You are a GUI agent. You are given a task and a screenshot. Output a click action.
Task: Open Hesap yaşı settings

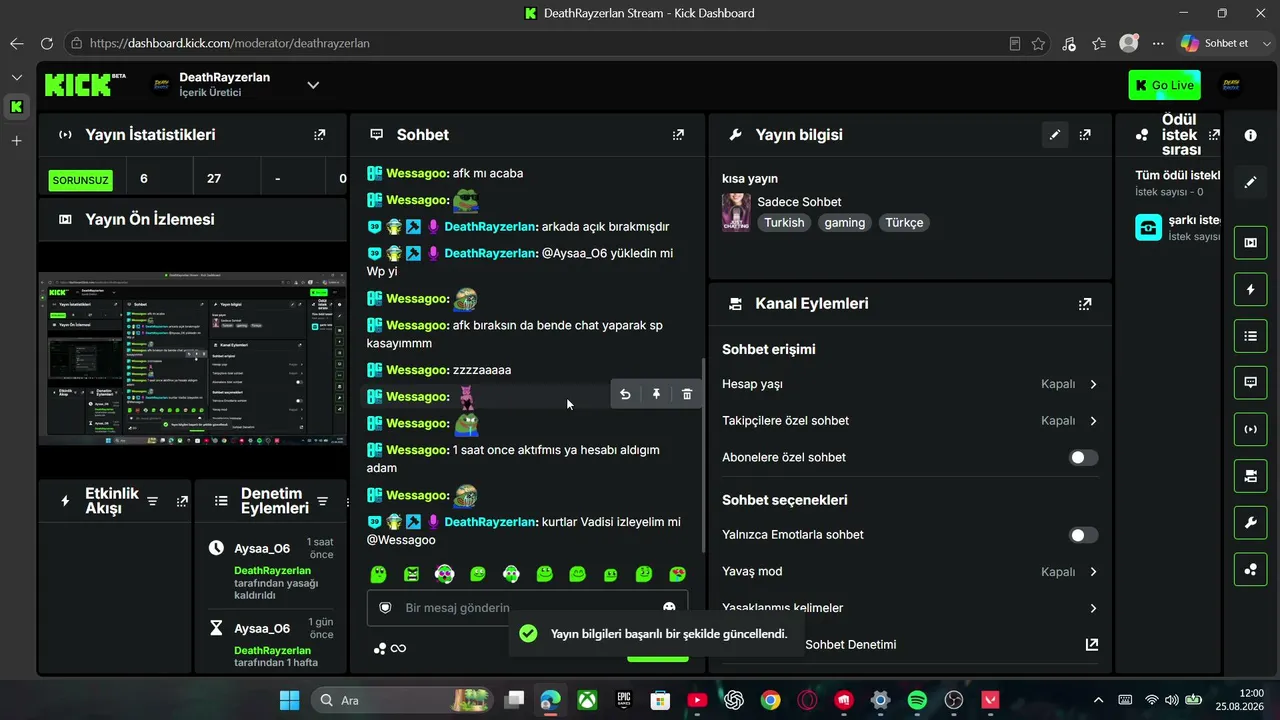tap(910, 384)
